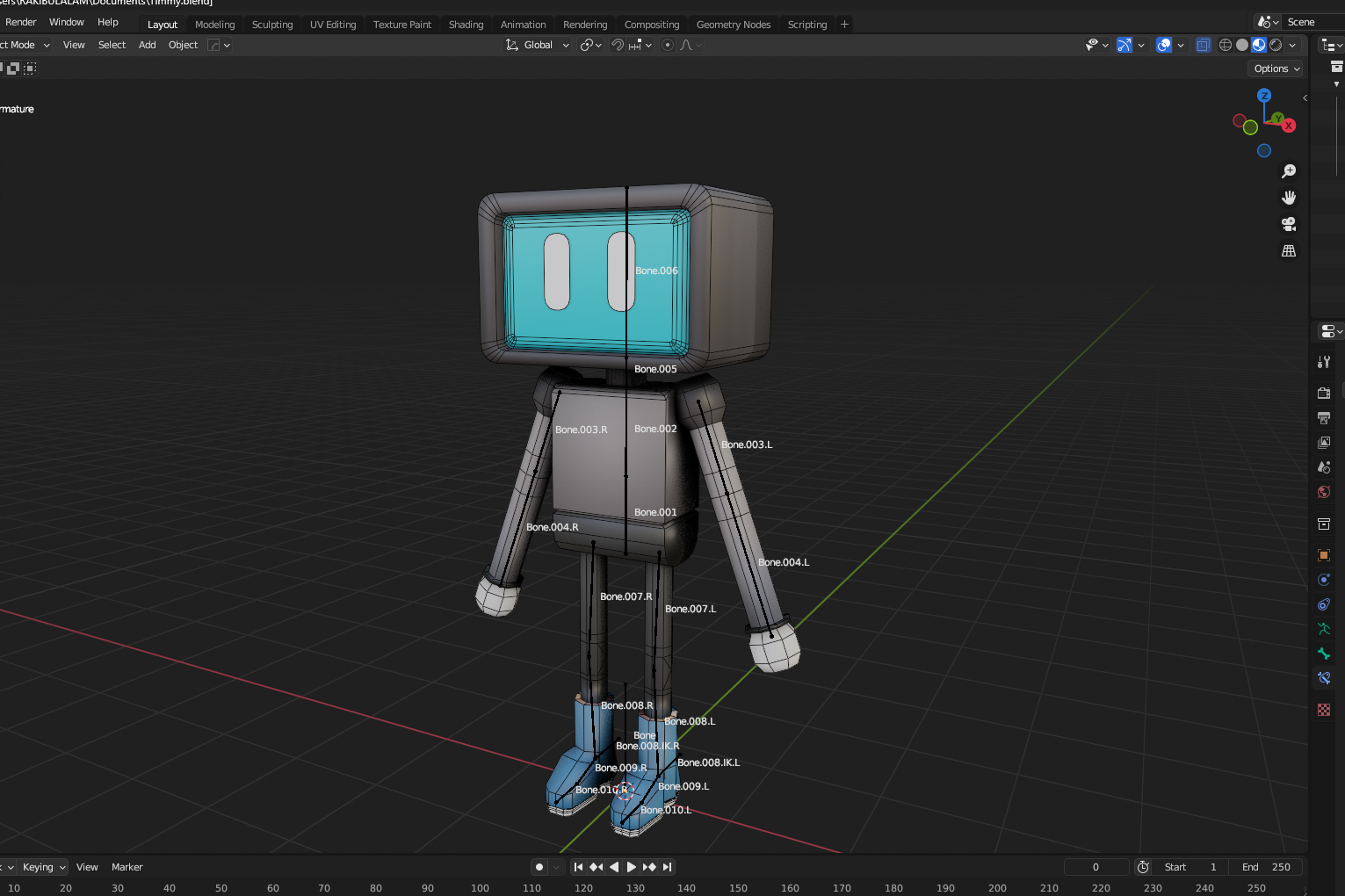
Task: Open the Bone properties tab
Action: pyautogui.click(x=1324, y=654)
